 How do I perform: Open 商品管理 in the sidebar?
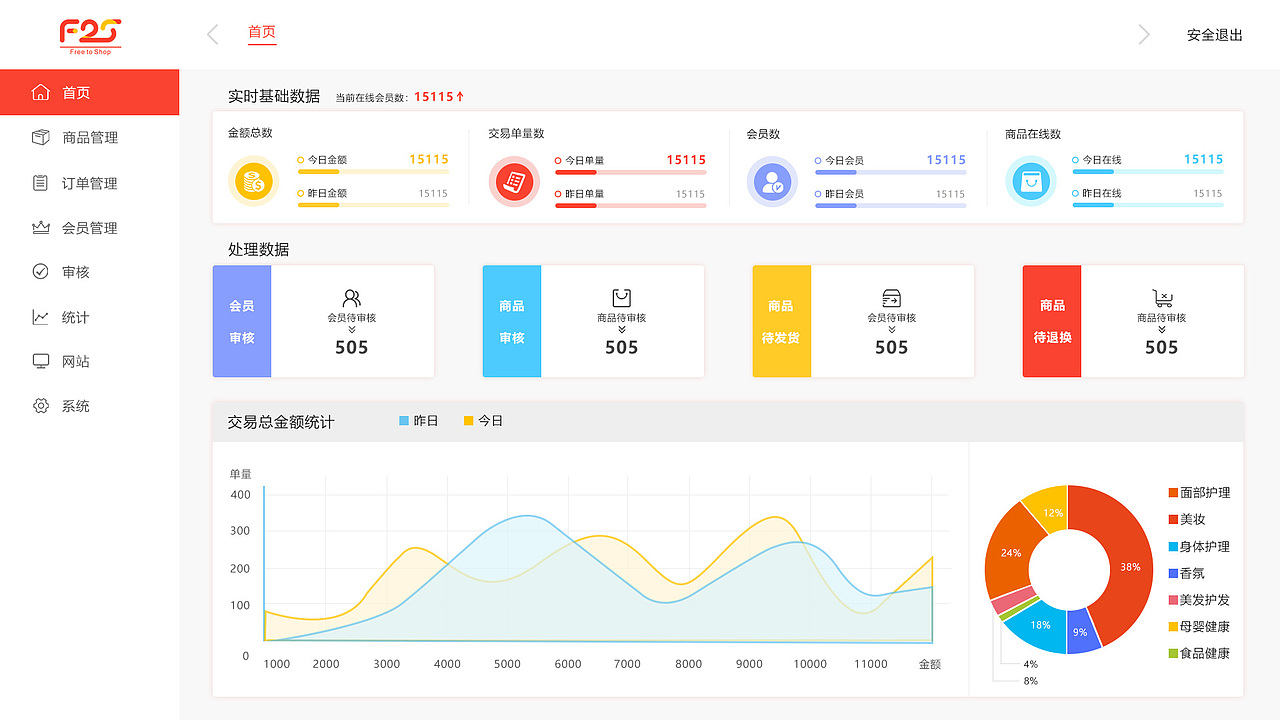[x=89, y=137]
